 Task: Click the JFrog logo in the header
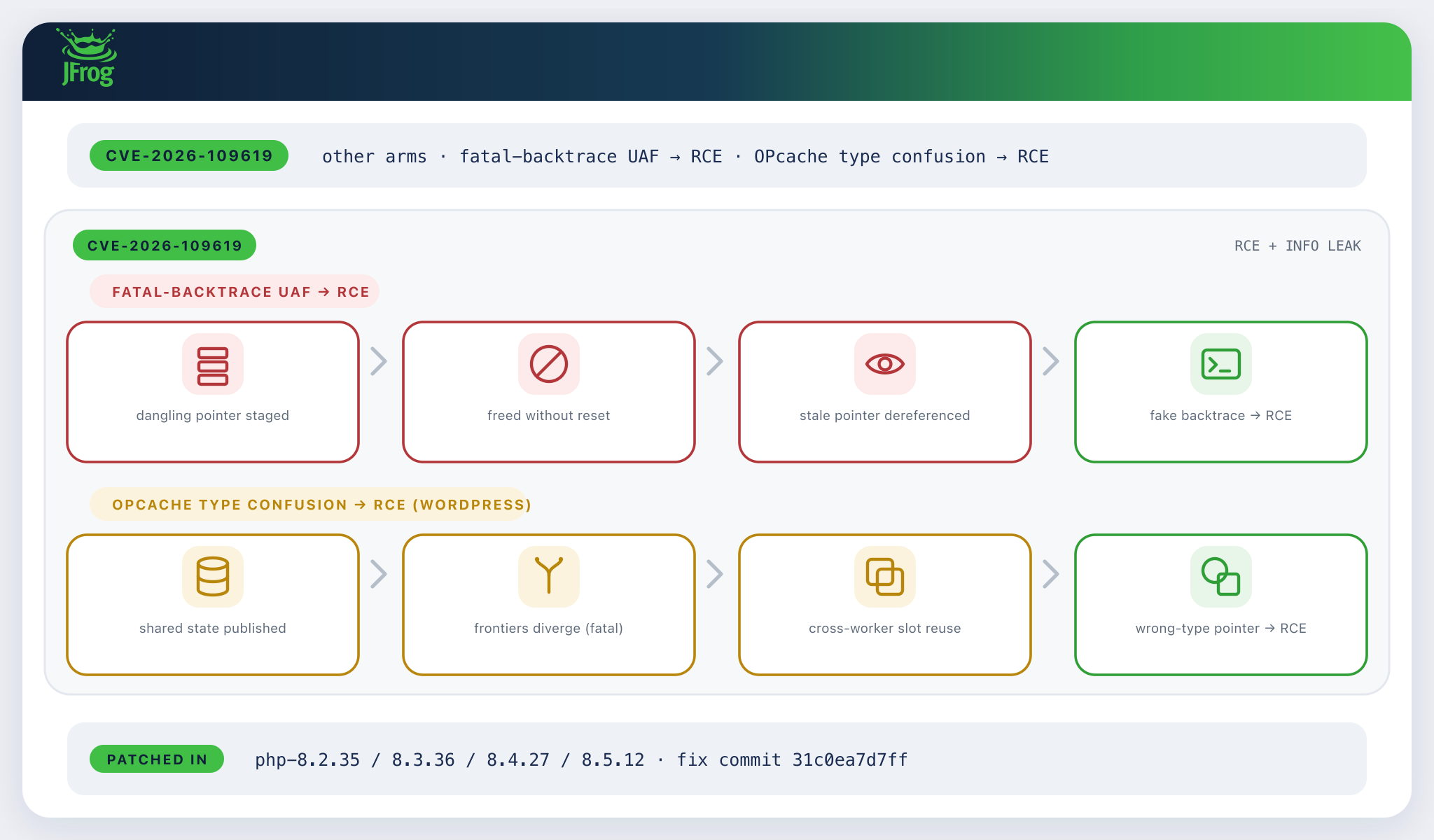click(88, 58)
